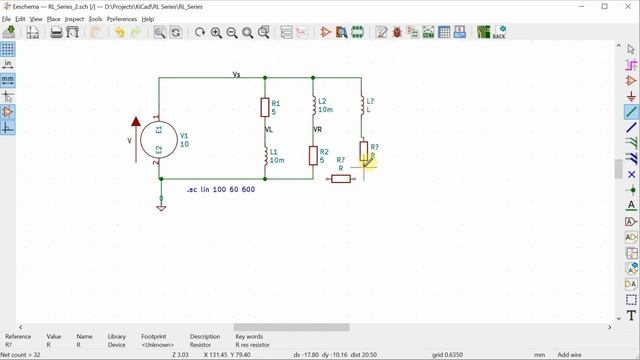640x360 pixels.
Task: Select the place text tool
Action: [631, 315]
